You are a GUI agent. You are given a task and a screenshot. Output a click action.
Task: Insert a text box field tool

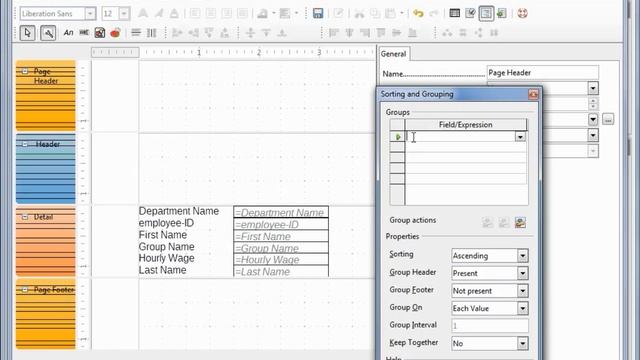[84, 33]
